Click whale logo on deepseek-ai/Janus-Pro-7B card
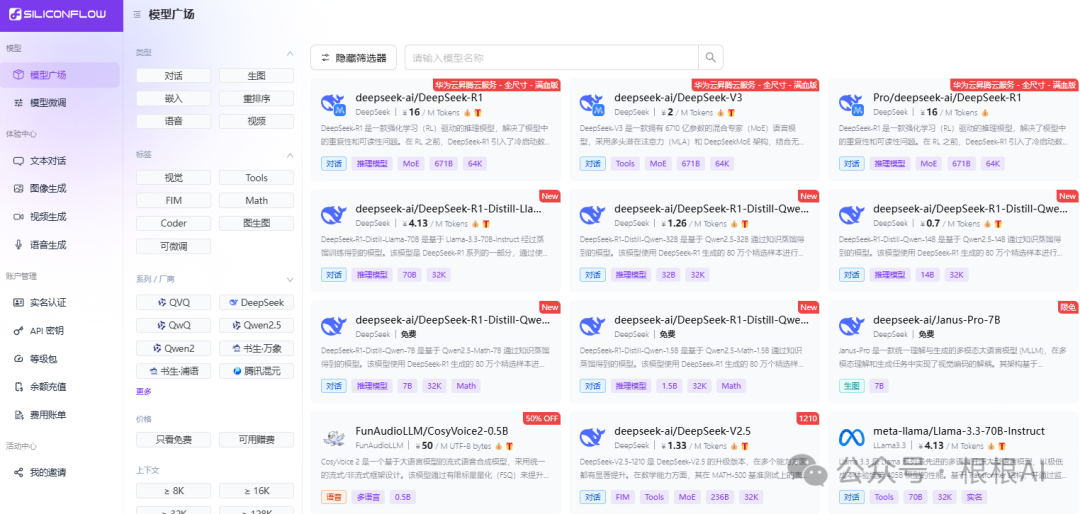1080x514 pixels. [851, 326]
